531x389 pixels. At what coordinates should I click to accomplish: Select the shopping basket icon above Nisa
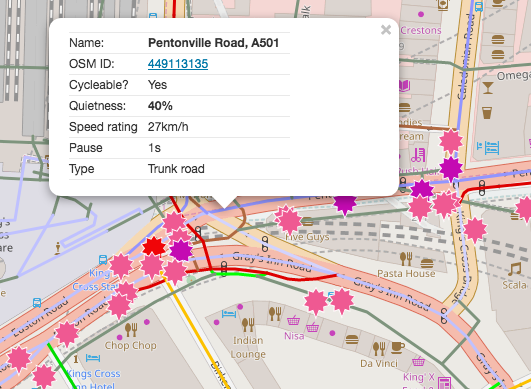293,320
